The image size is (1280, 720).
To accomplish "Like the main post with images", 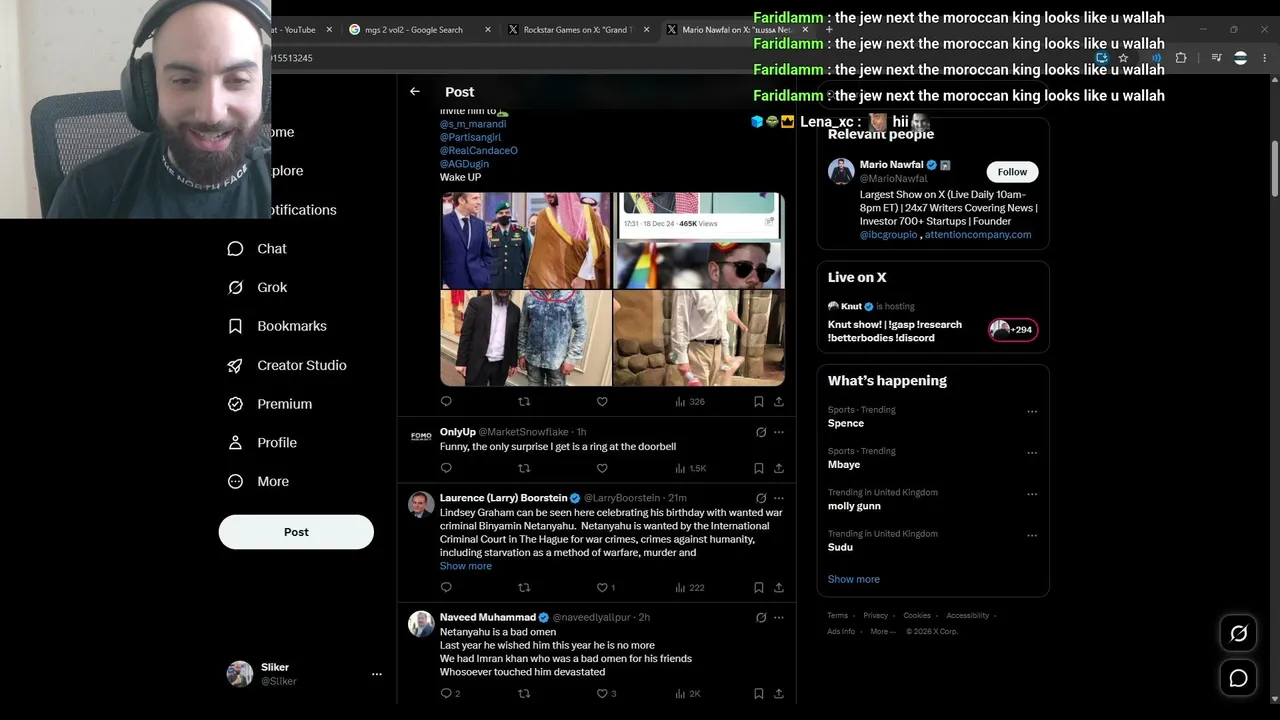I will (x=602, y=401).
